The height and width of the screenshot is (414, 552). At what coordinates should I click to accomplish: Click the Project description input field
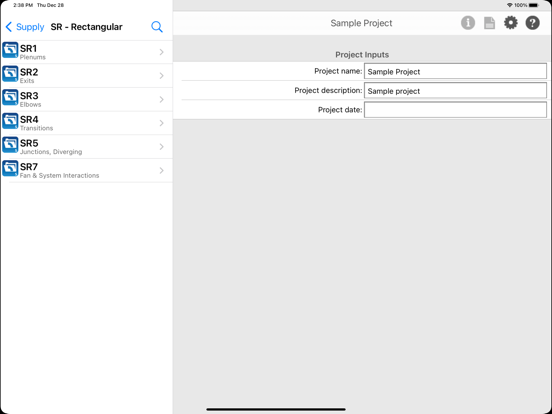click(x=455, y=91)
